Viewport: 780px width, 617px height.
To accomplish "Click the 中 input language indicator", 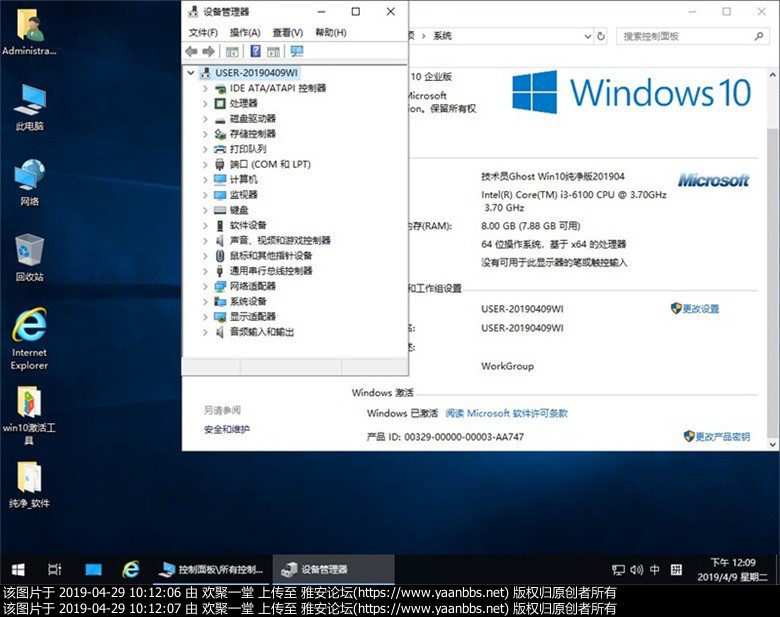I will click(655, 570).
